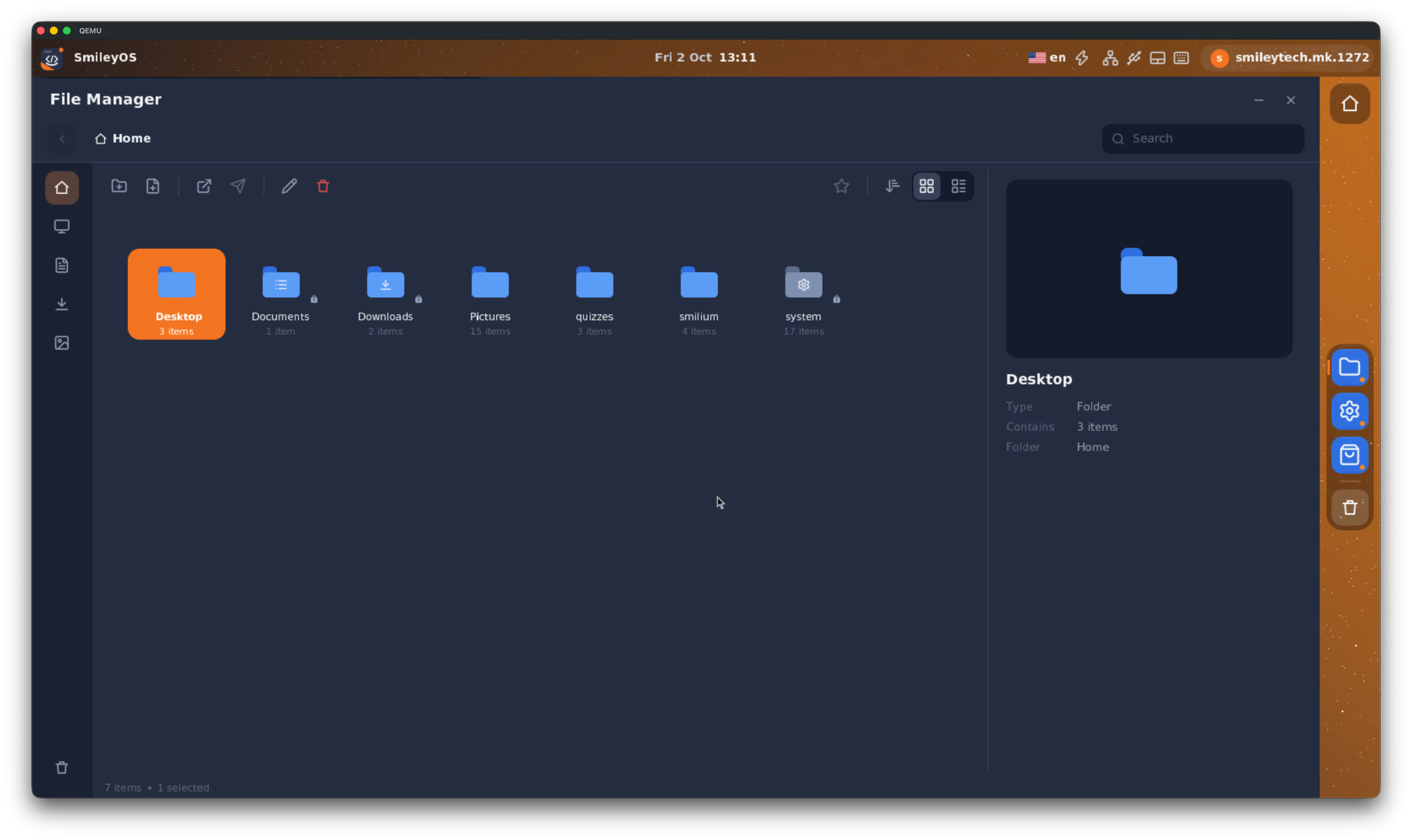This screenshot has width=1412, height=840.
Task: Select the quizzes folder
Action: point(594,294)
